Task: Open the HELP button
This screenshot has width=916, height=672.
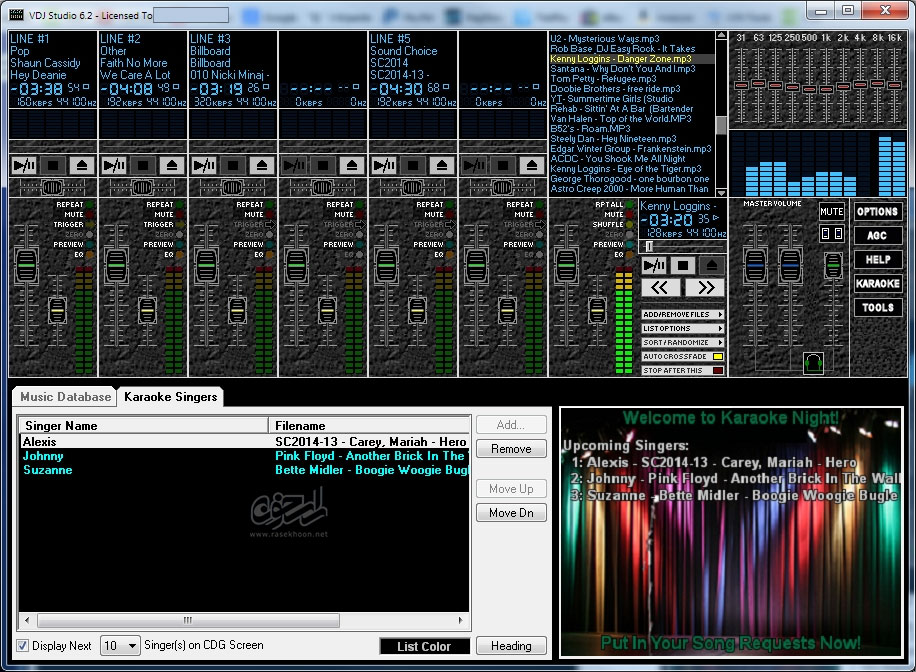Action: (x=877, y=259)
